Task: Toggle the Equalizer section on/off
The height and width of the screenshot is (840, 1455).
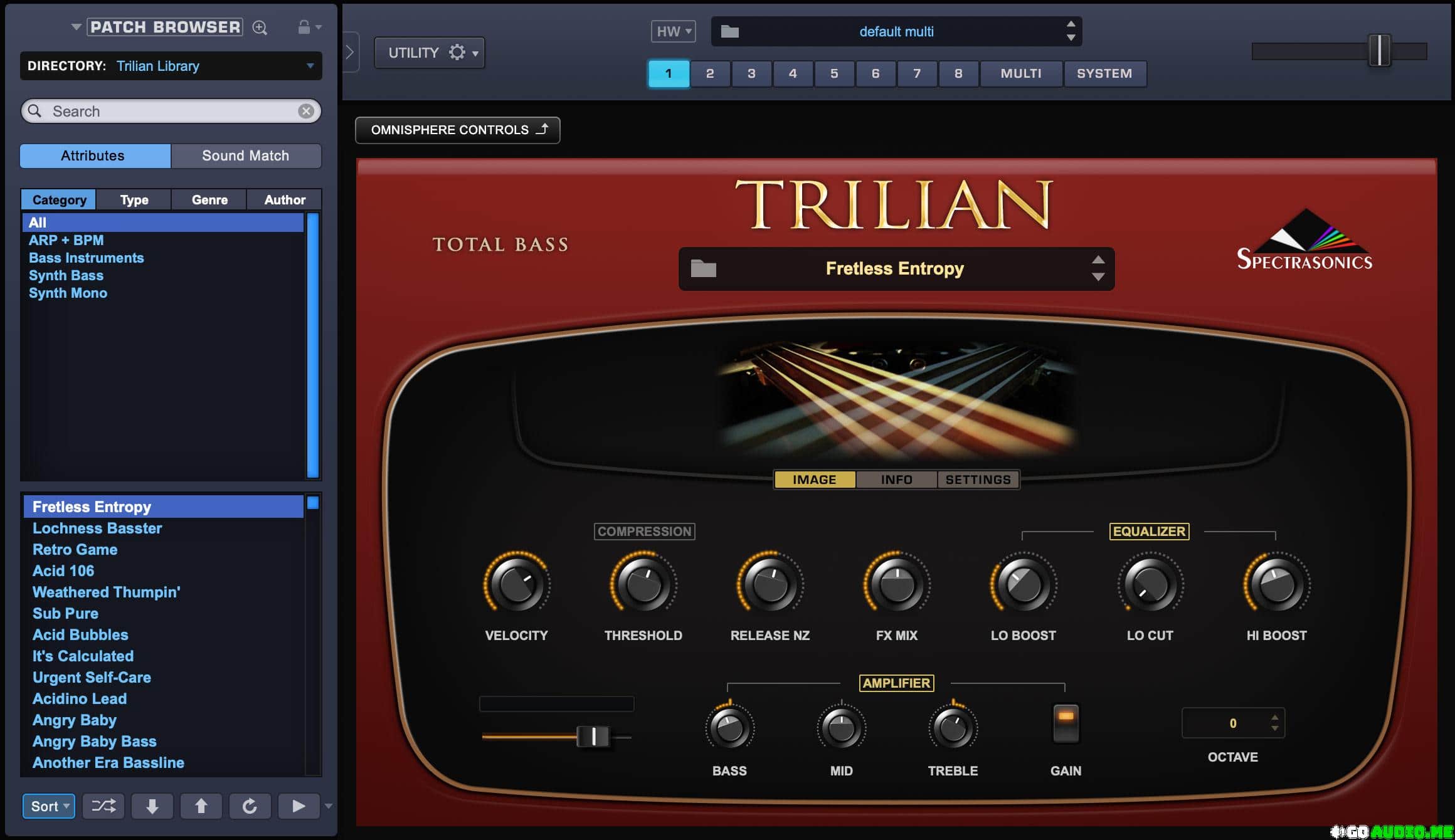Action: click(1149, 532)
